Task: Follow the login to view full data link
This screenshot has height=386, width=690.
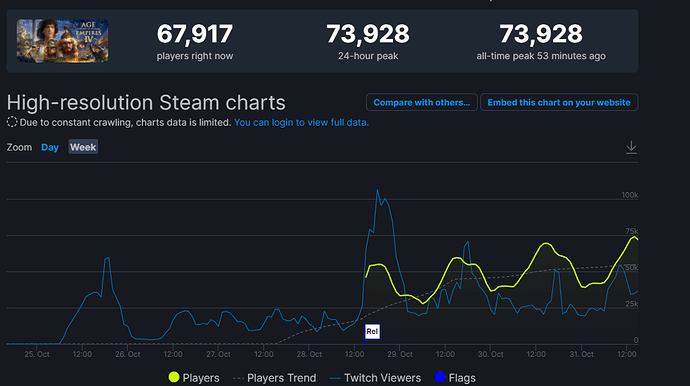Action: 301,122
